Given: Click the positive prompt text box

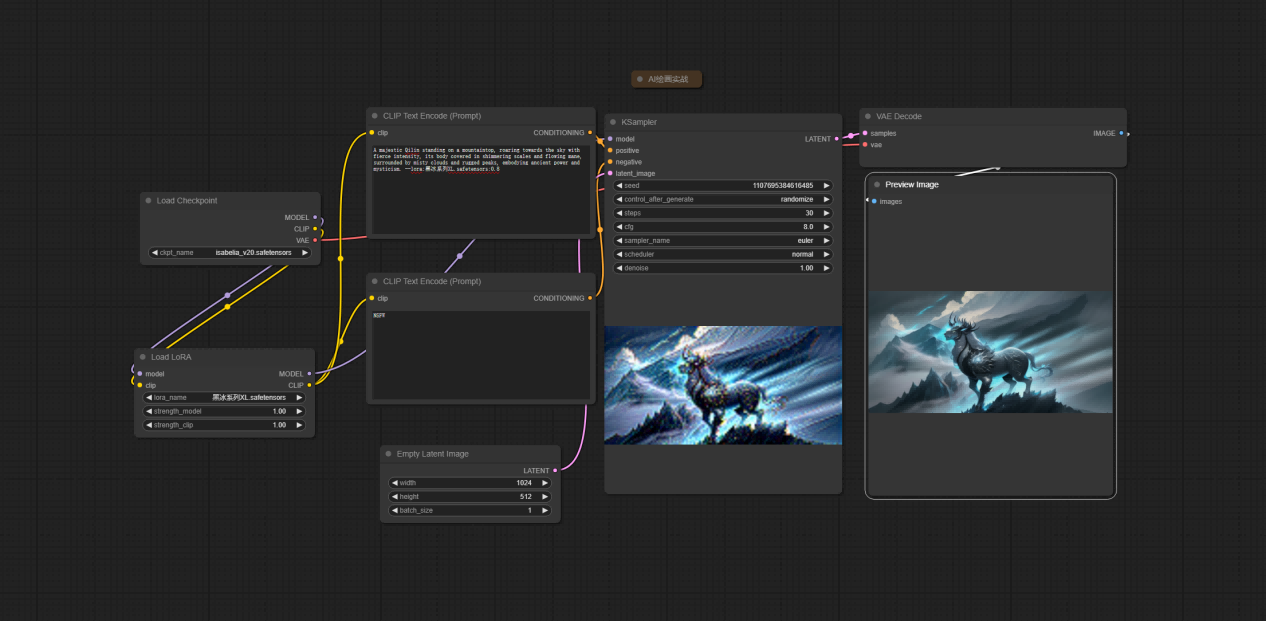Looking at the screenshot, I should point(480,189).
